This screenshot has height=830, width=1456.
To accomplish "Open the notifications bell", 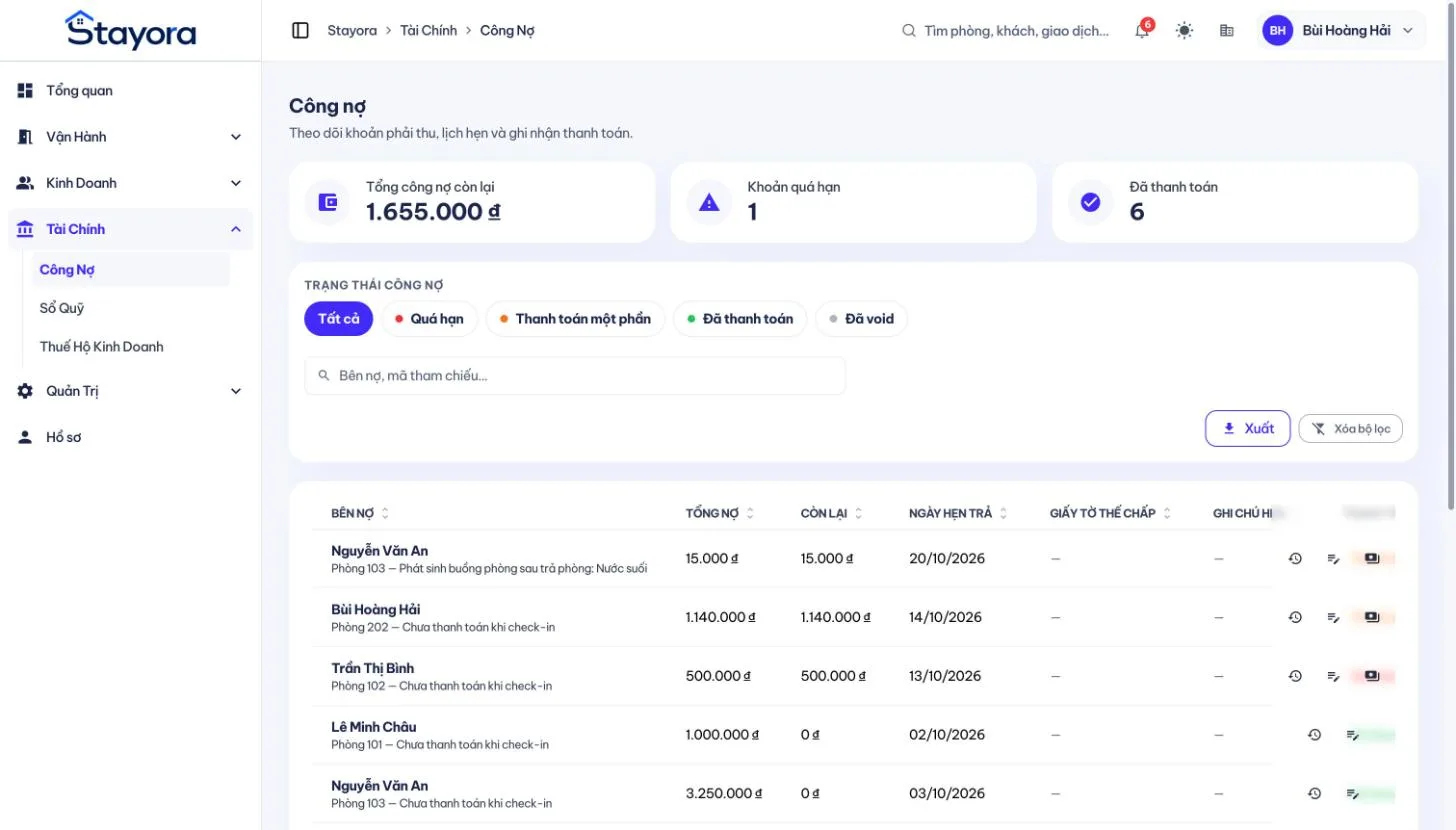I will [1142, 31].
